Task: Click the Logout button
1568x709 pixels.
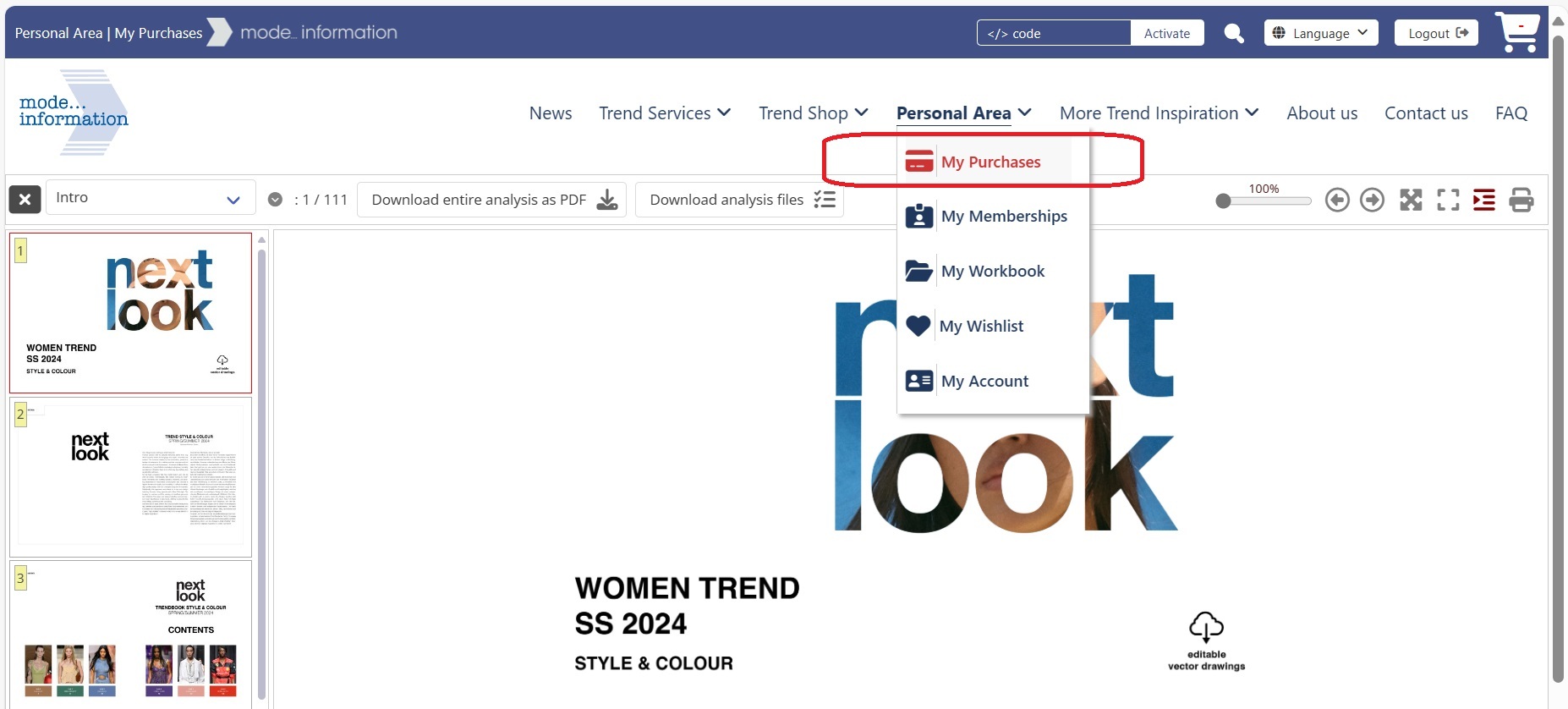Action: [x=1436, y=33]
